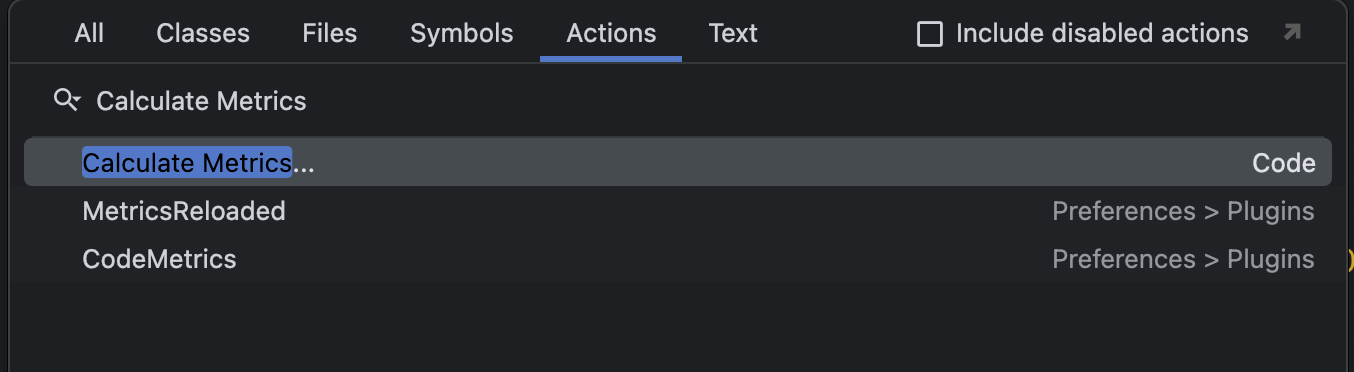Open the Files tab
The width and height of the screenshot is (1354, 372).
329,34
